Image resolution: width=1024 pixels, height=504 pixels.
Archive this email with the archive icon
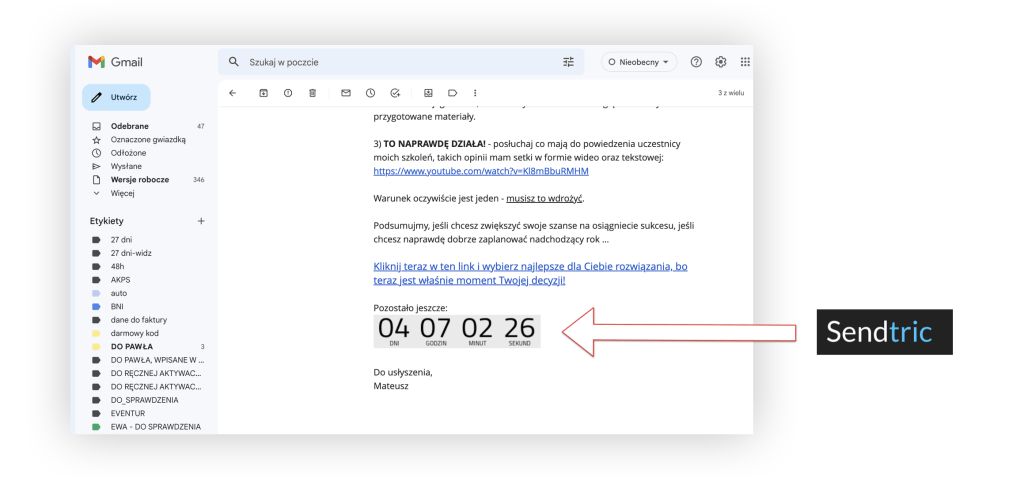[263, 93]
